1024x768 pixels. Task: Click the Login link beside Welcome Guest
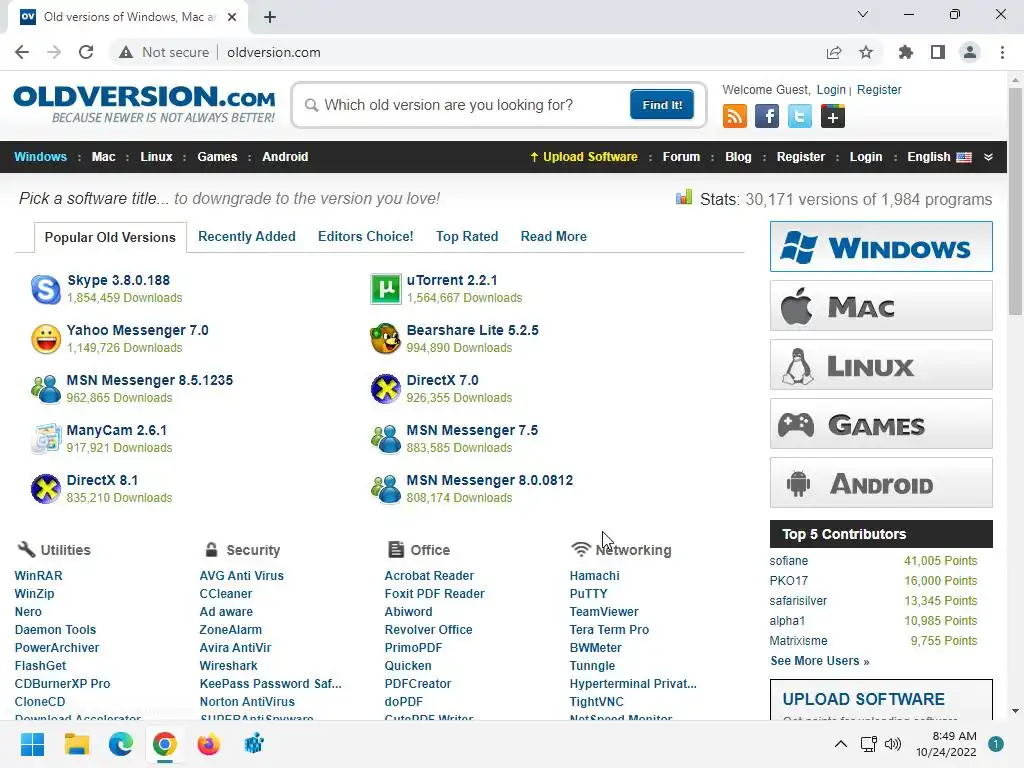[x=831, y=89]
